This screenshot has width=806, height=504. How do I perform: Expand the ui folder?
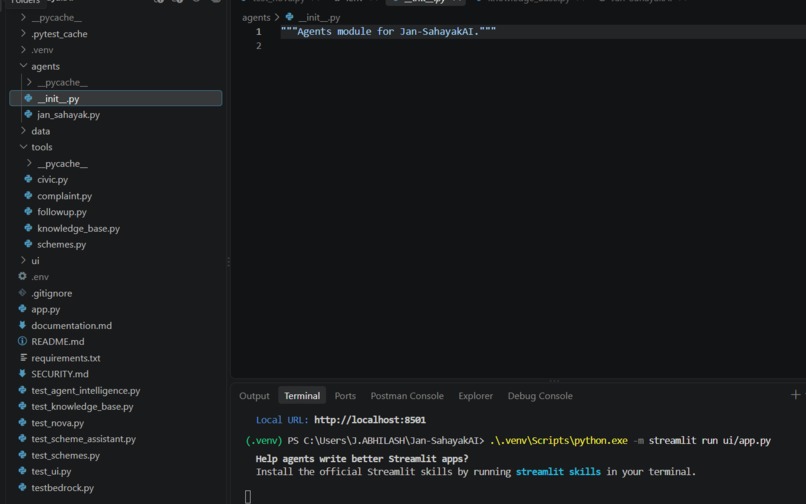[23, 260]
